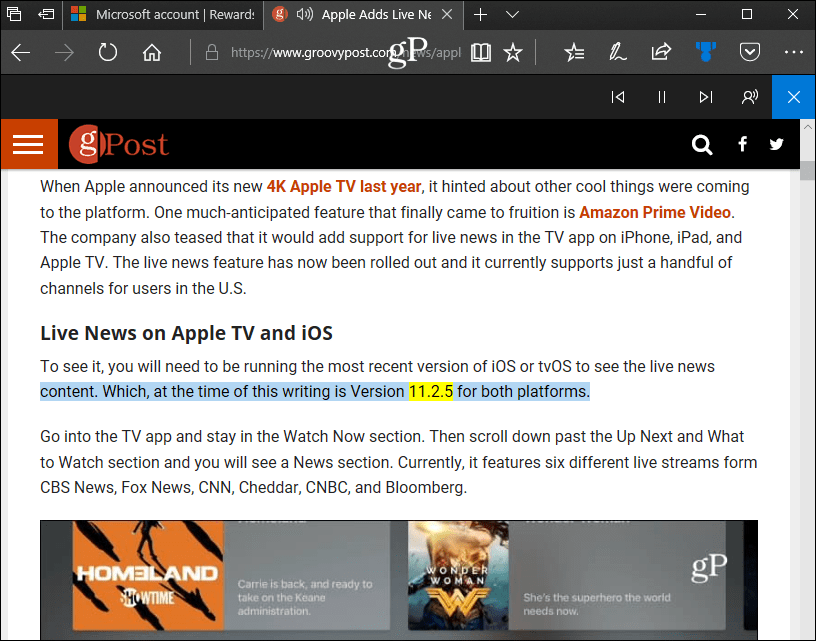Visit groovyPost Twitter page
816x641 pixels.
pos(776,144)
